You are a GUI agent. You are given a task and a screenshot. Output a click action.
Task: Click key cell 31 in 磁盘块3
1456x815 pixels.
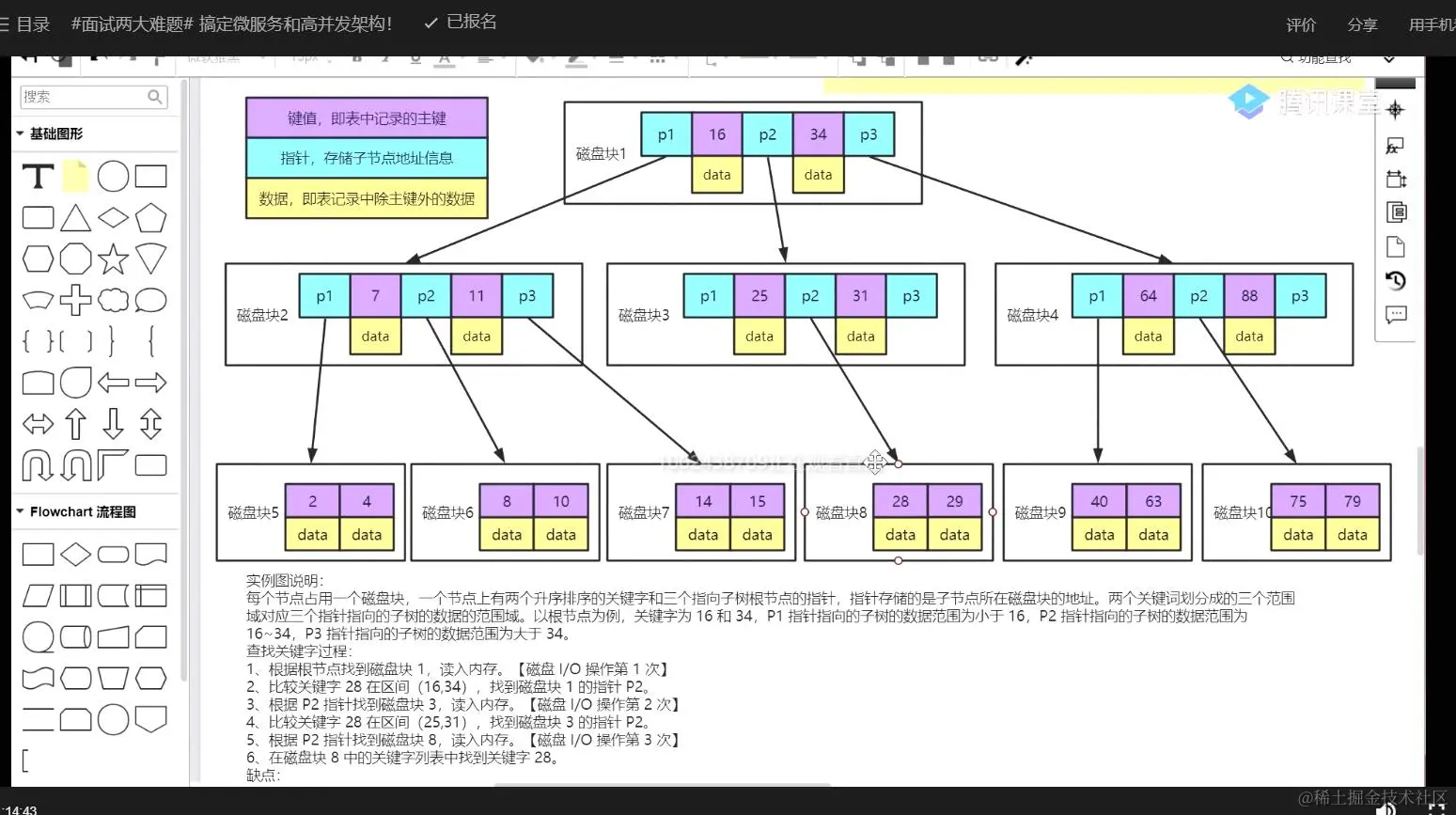click(x=861, y=296)
